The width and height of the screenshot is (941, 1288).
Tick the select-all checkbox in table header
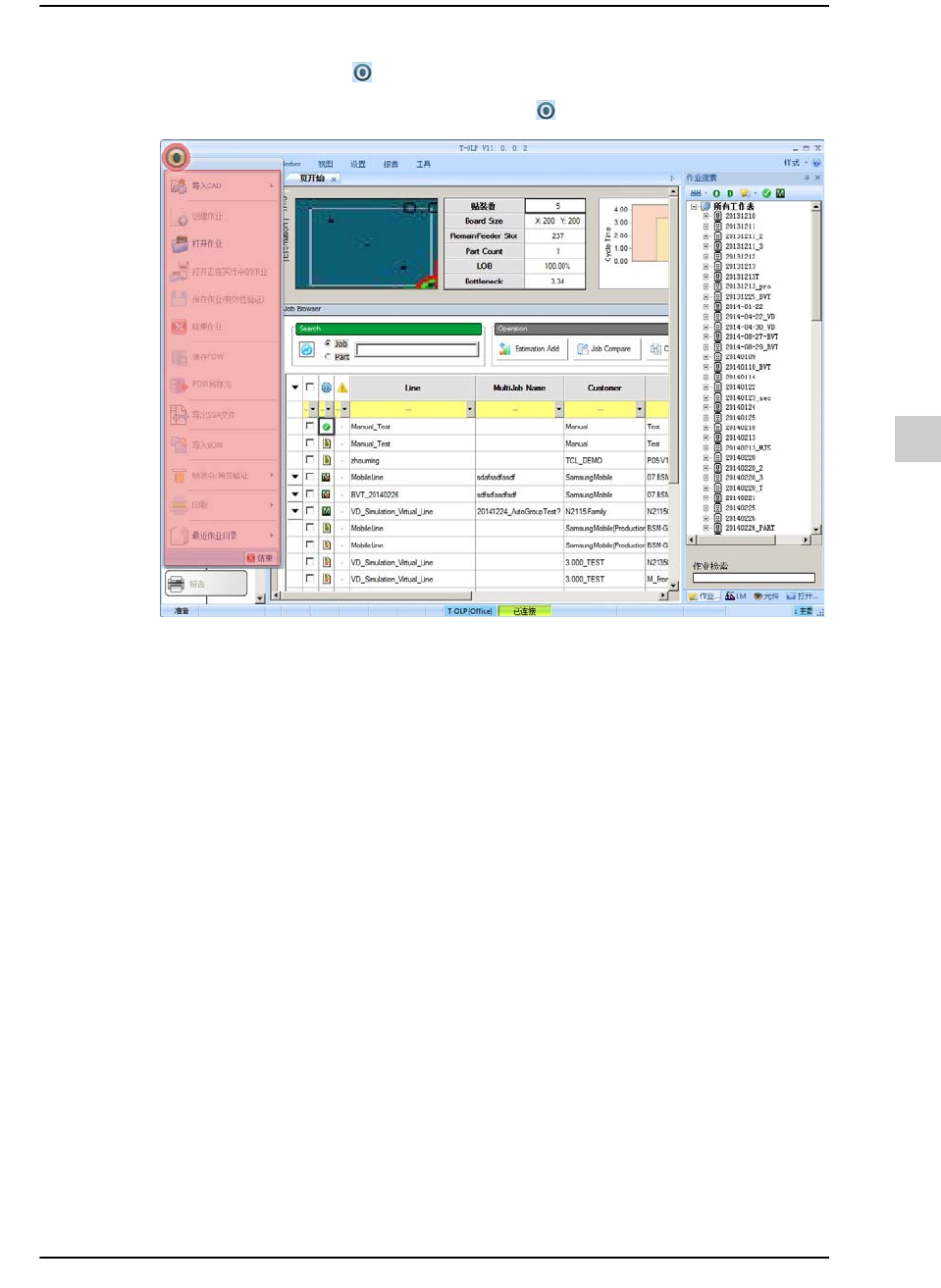(x=310, y=387)
